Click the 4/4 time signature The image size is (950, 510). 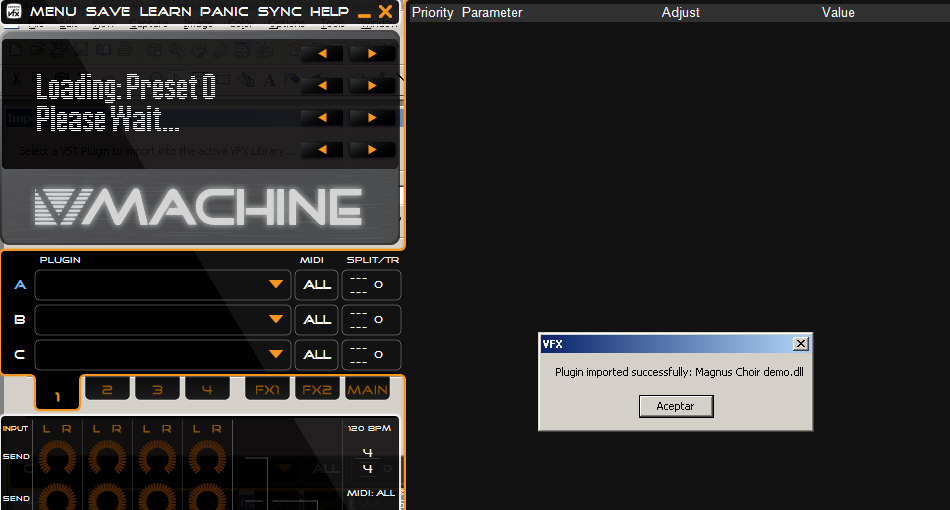coord(368,461)
